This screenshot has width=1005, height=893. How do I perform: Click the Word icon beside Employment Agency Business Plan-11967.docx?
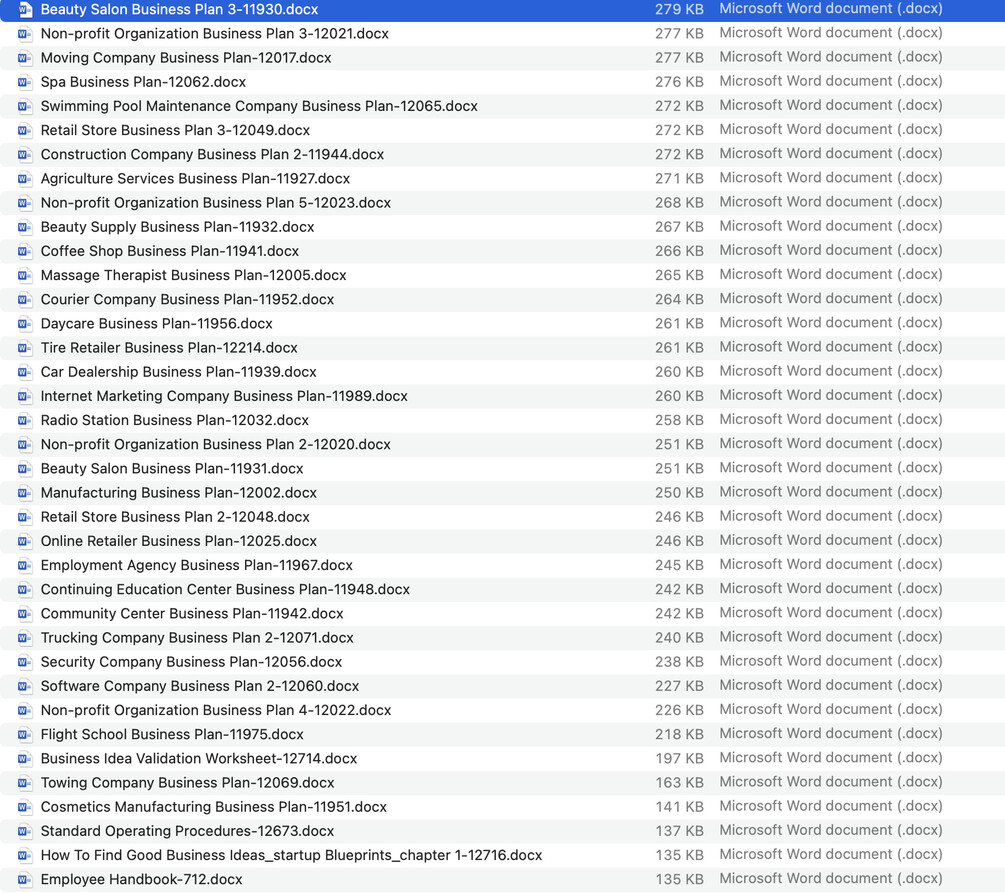(25, 565)
